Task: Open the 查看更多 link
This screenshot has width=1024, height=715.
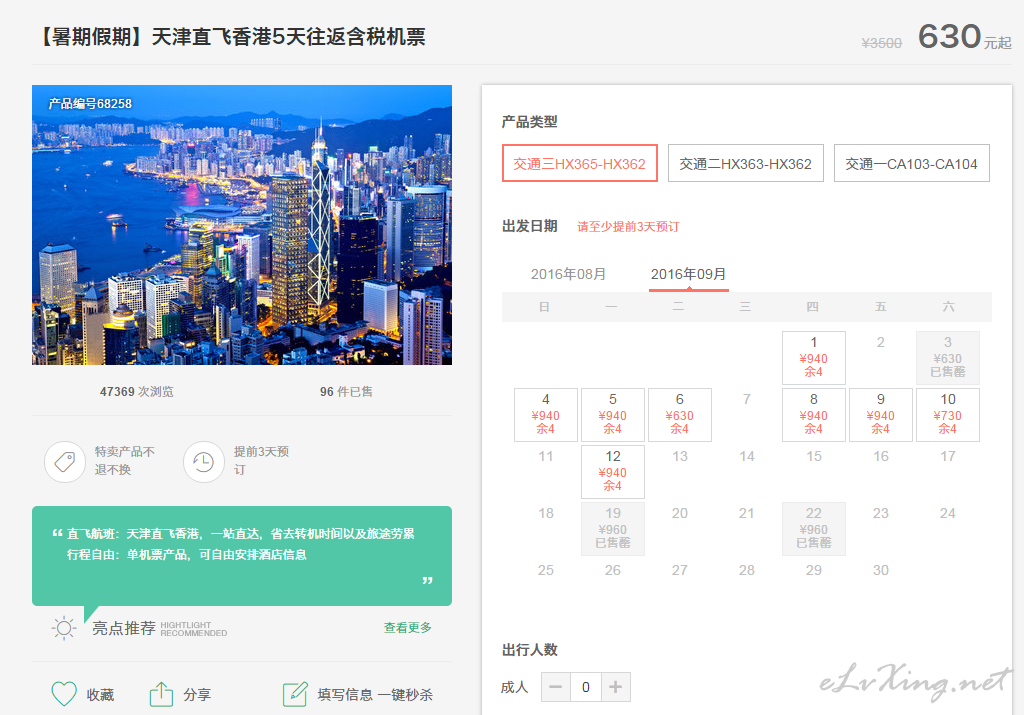Action: coord(408,628)
